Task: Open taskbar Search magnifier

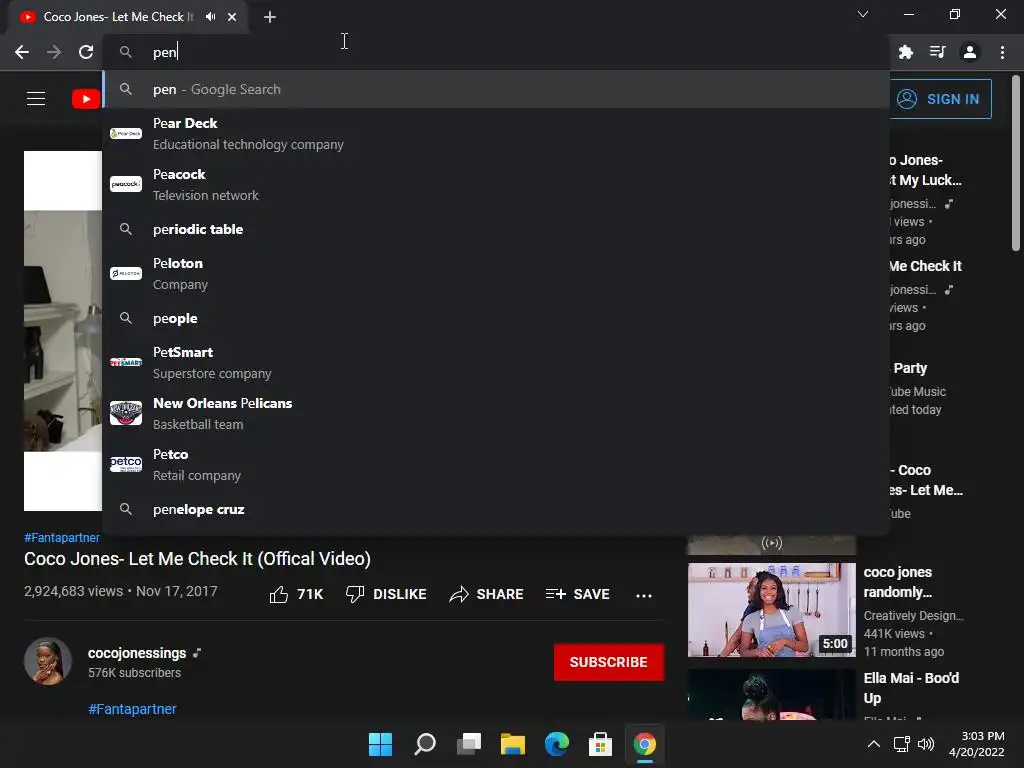Action: point(424,744)
